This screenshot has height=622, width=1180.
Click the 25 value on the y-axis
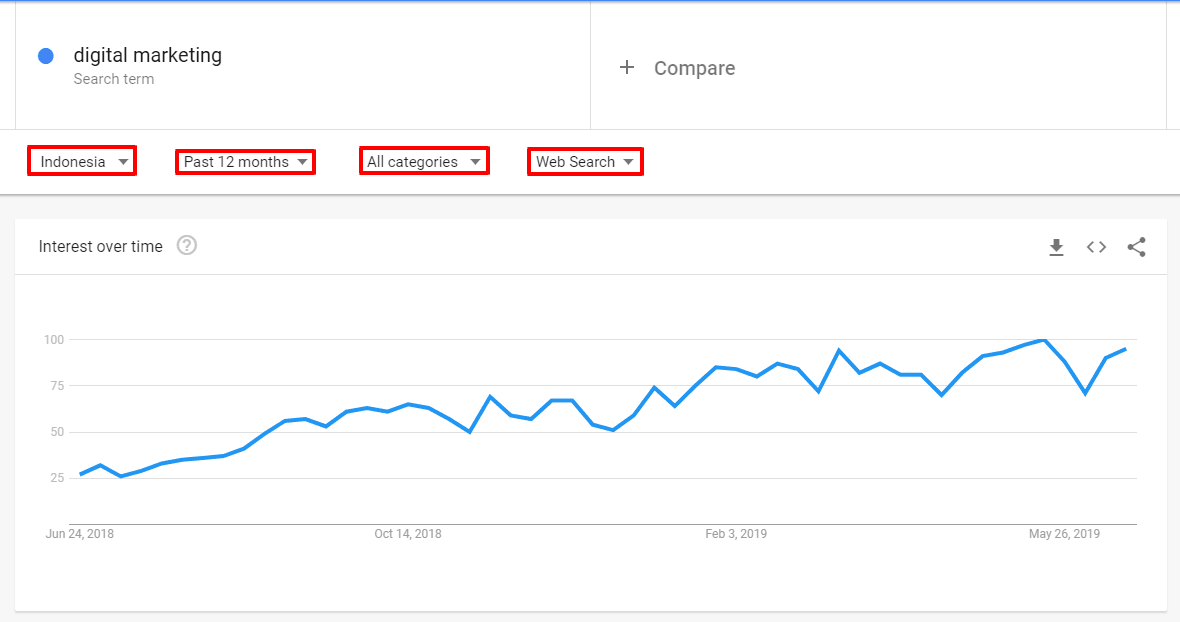[56, 478]
